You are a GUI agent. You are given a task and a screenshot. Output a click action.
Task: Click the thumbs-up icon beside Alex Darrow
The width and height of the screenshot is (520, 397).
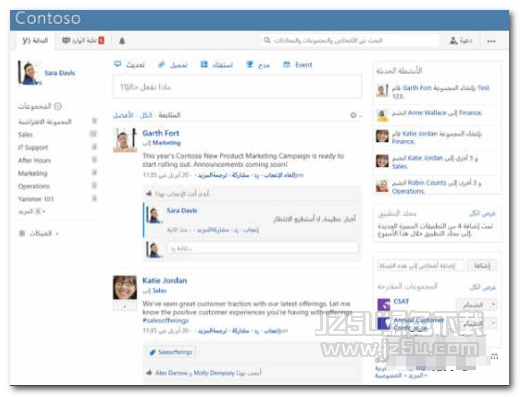pos(149,372)
